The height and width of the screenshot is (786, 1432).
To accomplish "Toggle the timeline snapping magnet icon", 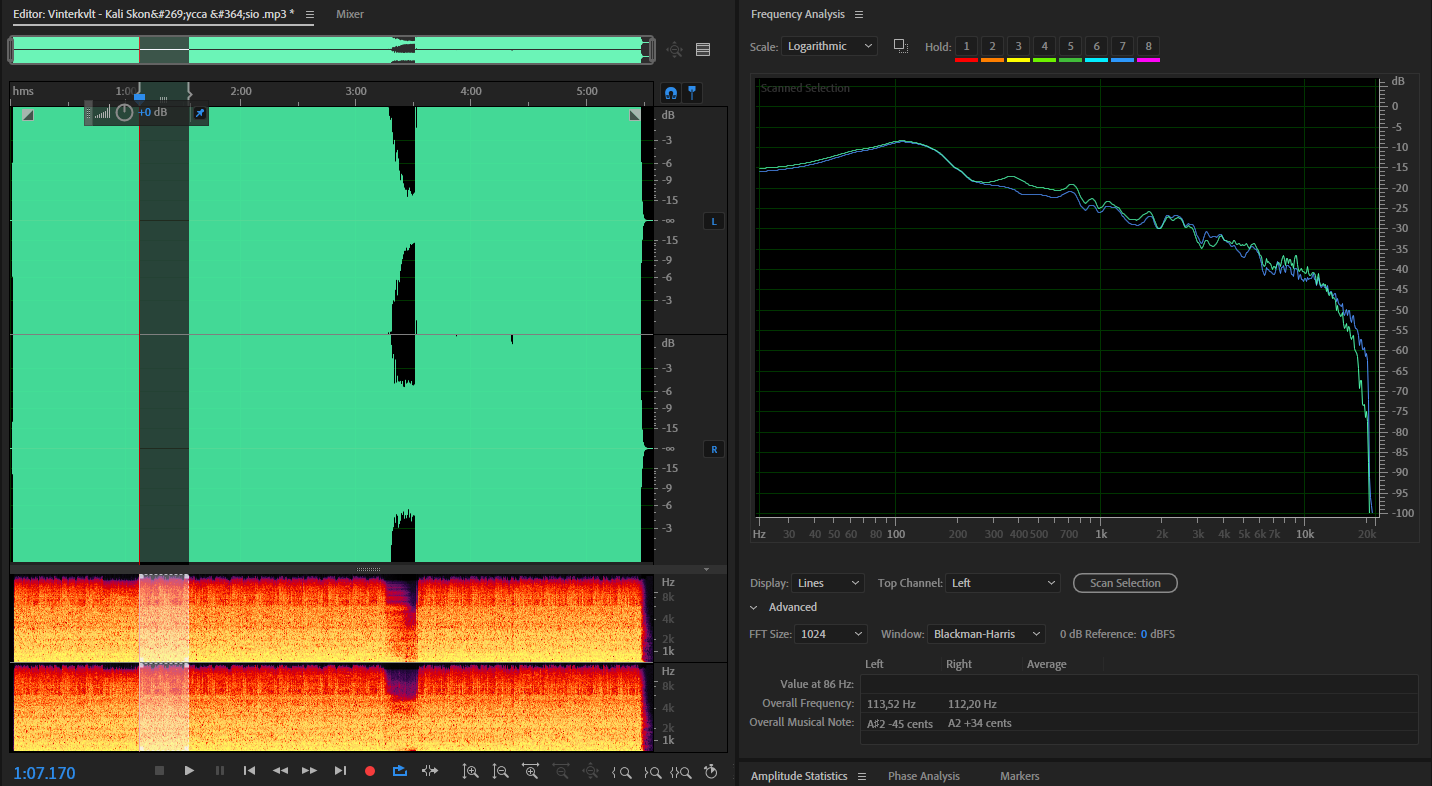I will tap(671, 93).
